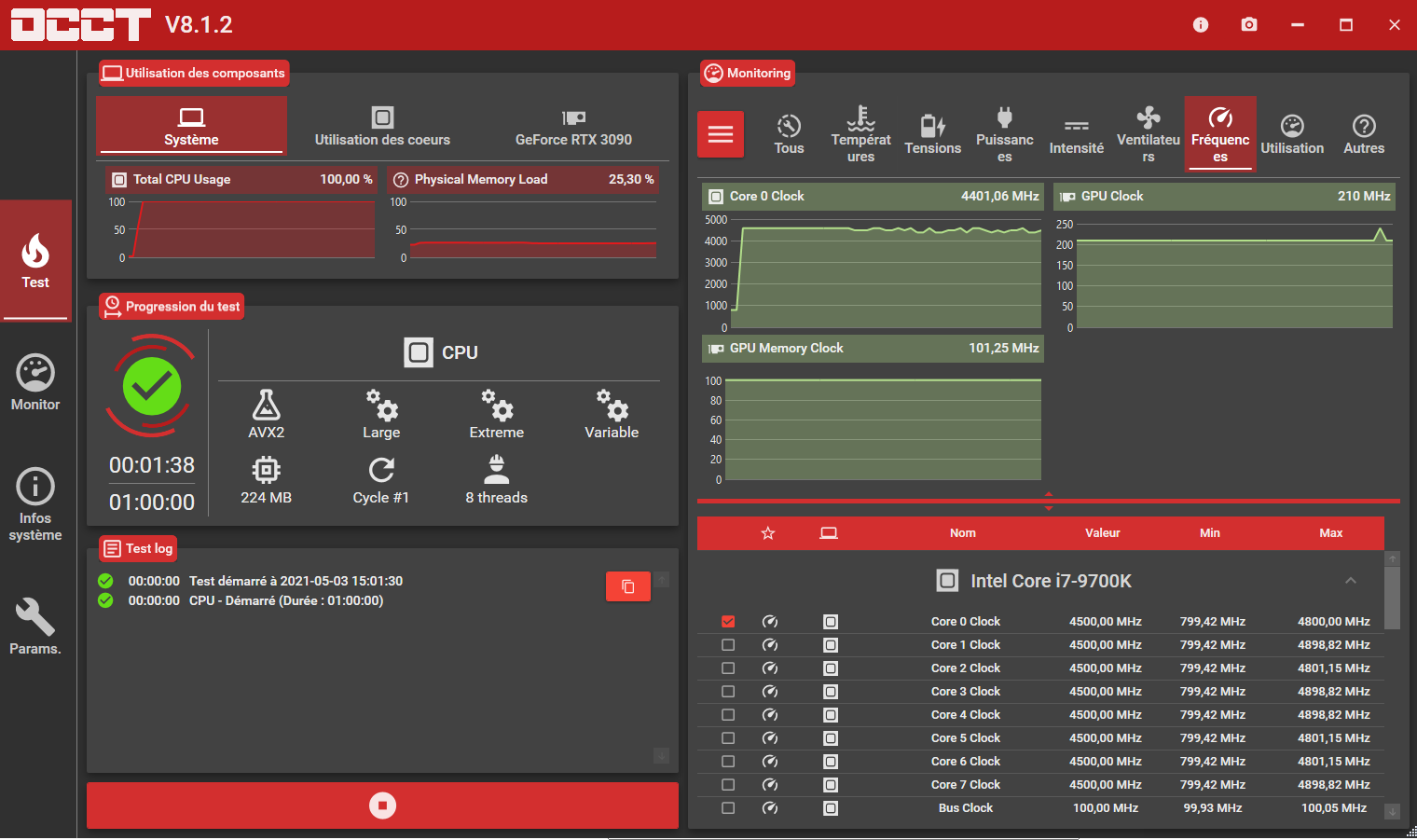Switch to Utilisation des coeurs tab
The height and width of the screenshot is (840, 1417).
(x=382, y=127)
